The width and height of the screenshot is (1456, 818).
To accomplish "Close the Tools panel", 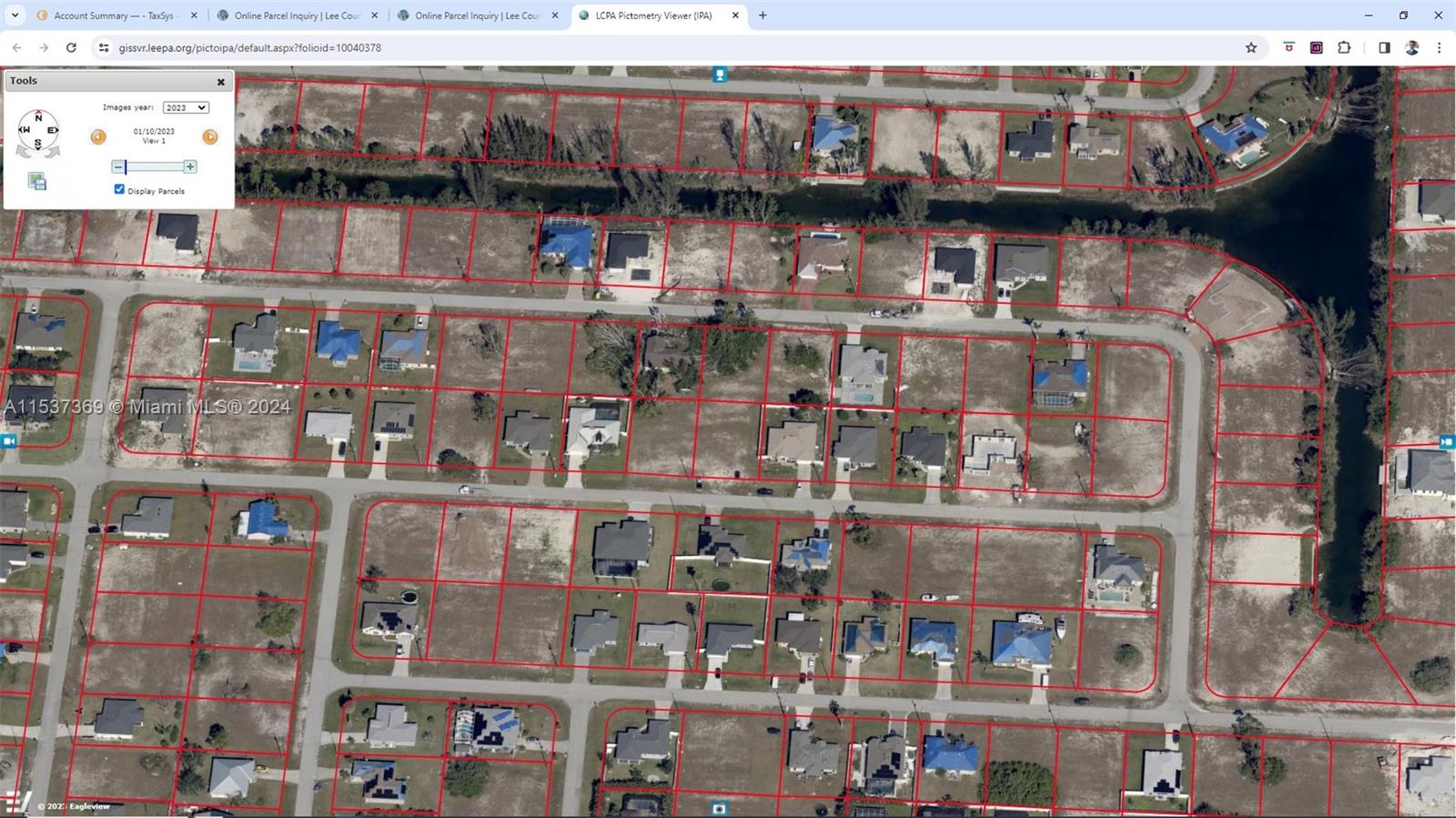I will click(221, 82).
